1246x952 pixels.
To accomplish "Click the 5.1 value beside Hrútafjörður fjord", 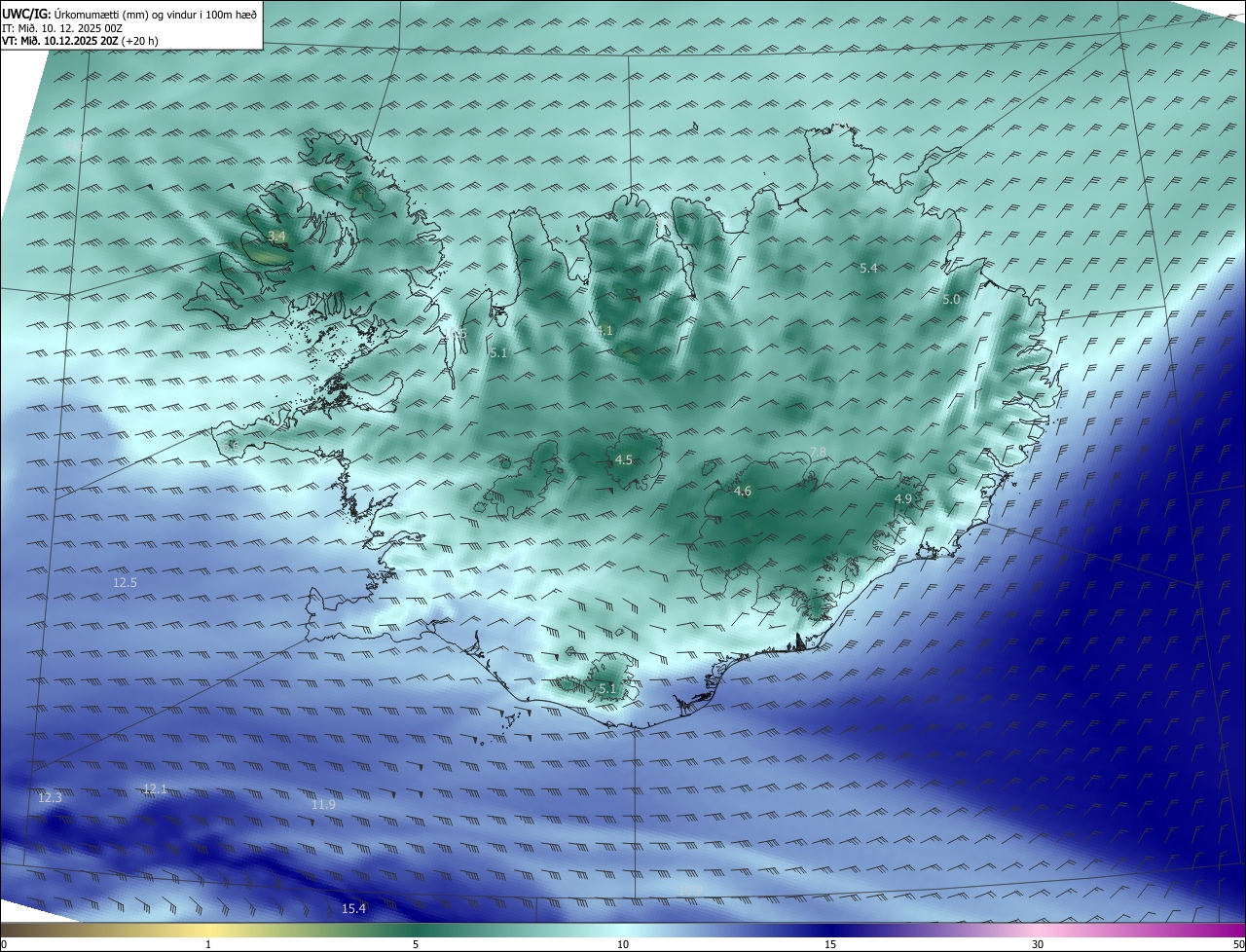I will pyautogui.click(x=498, y=352).
